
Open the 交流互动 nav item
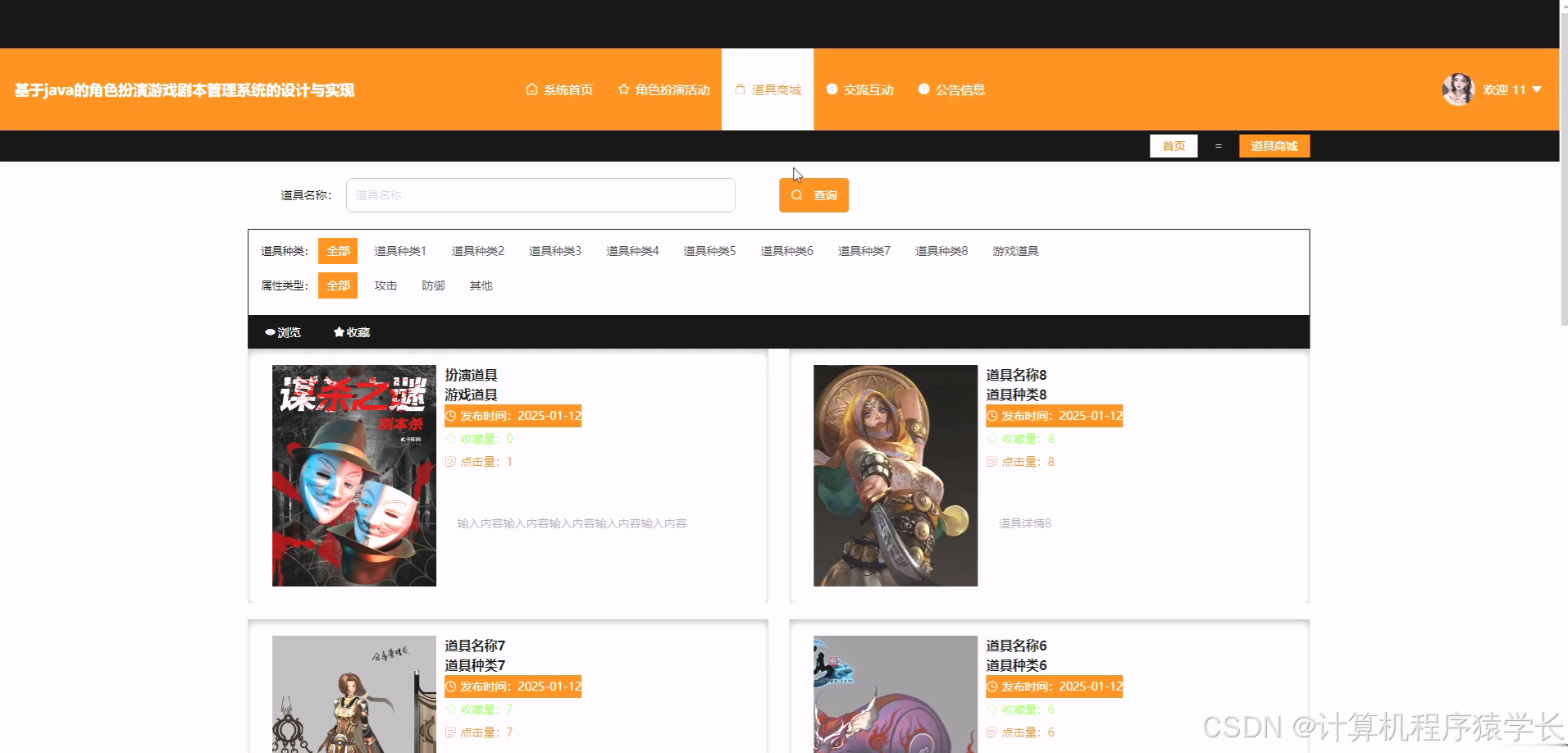point(859,89)
